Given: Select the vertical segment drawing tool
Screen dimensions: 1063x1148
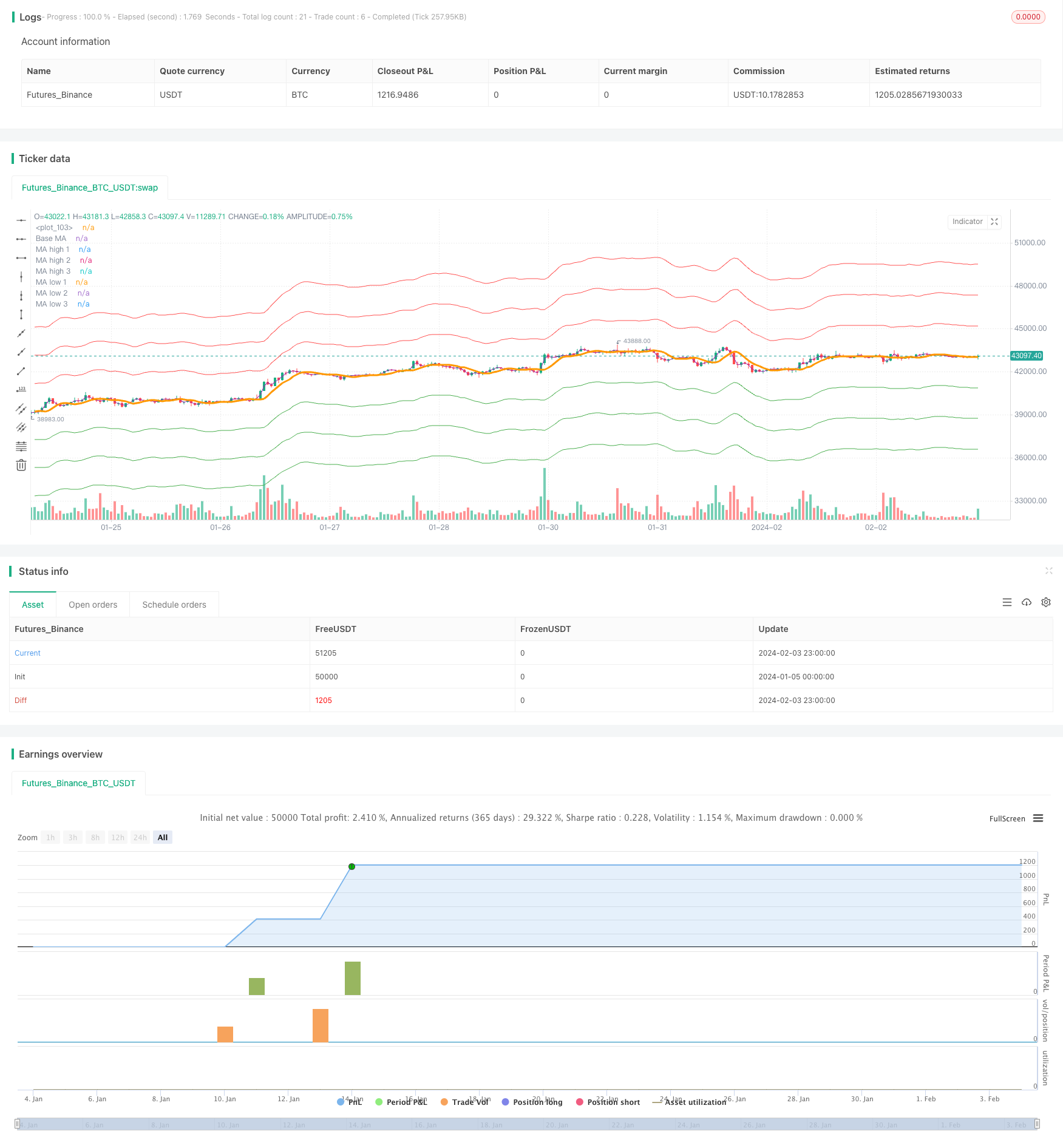Looking at the screenshot, I should click(21, 314).
